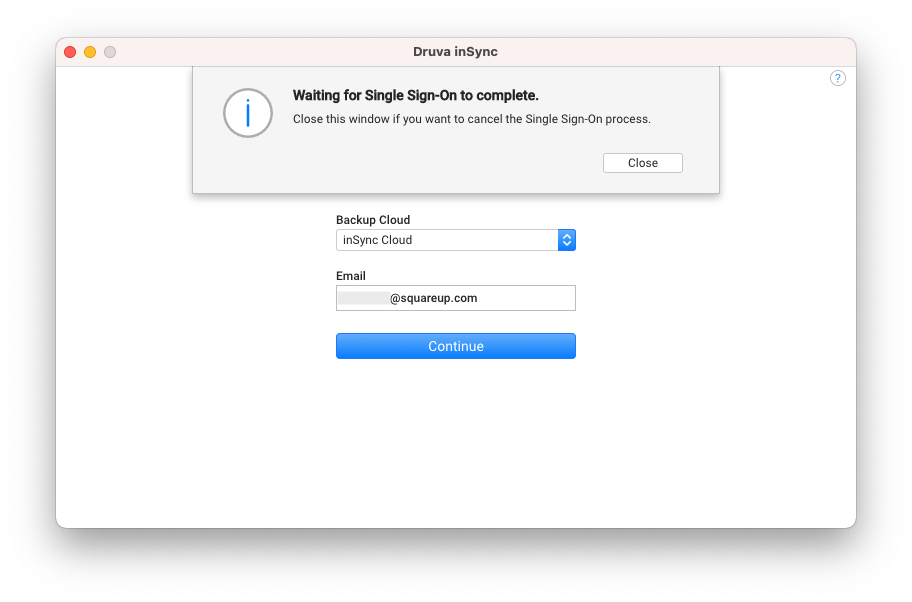Screen dimensions: 912x602
Task: Click the empty grey sheet area left of Close
Action: coord(396,163)
